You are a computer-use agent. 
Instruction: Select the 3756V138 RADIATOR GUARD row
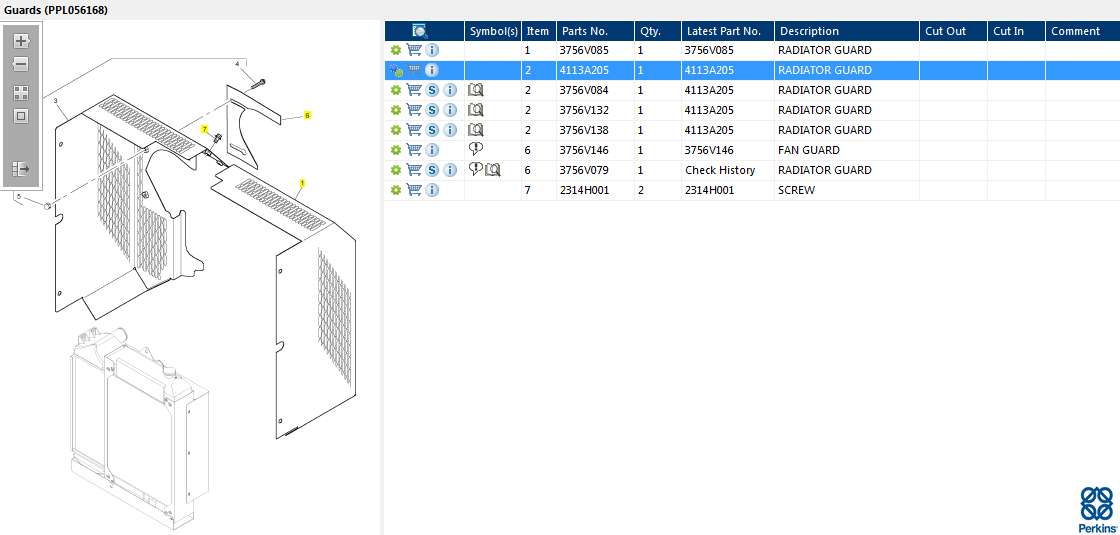(x=752, y=130)
